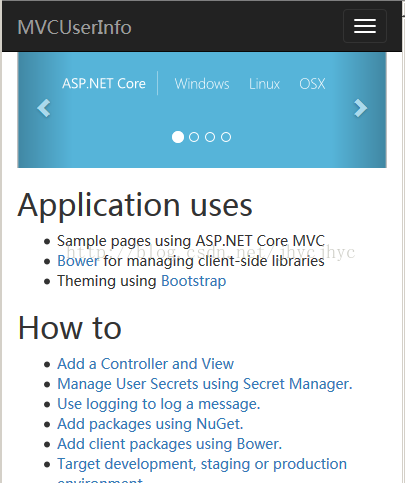Click the OSX label in banner
Screen dimensions: 405x483
pos(312,84)
